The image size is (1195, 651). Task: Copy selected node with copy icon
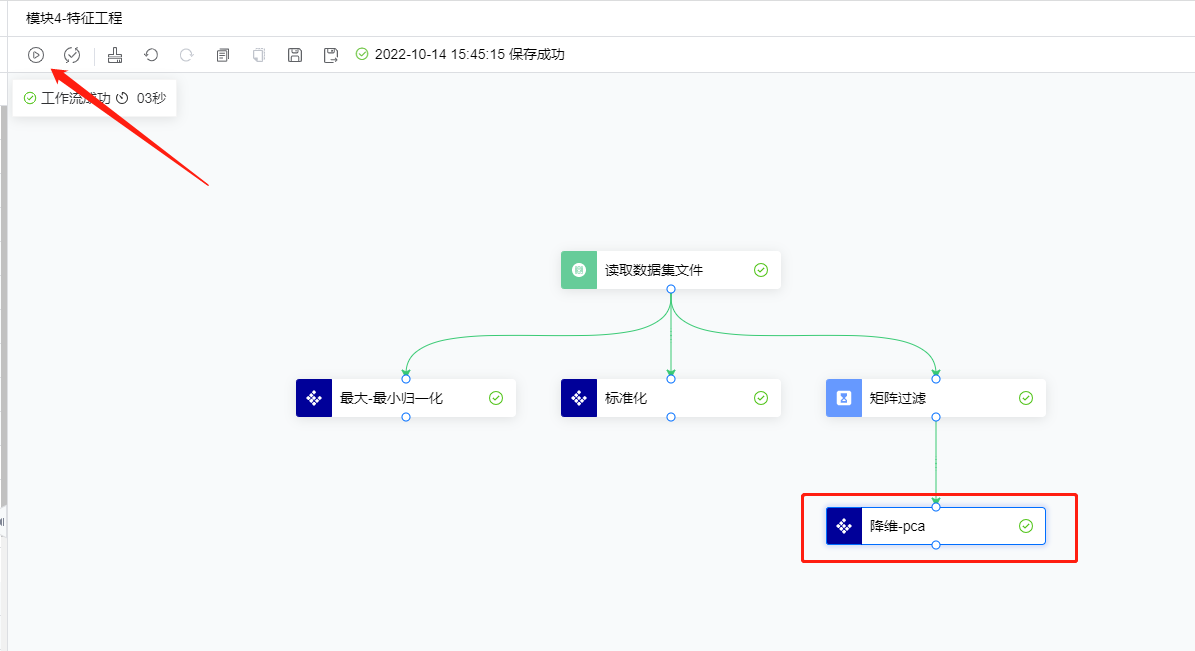(223, 55)
